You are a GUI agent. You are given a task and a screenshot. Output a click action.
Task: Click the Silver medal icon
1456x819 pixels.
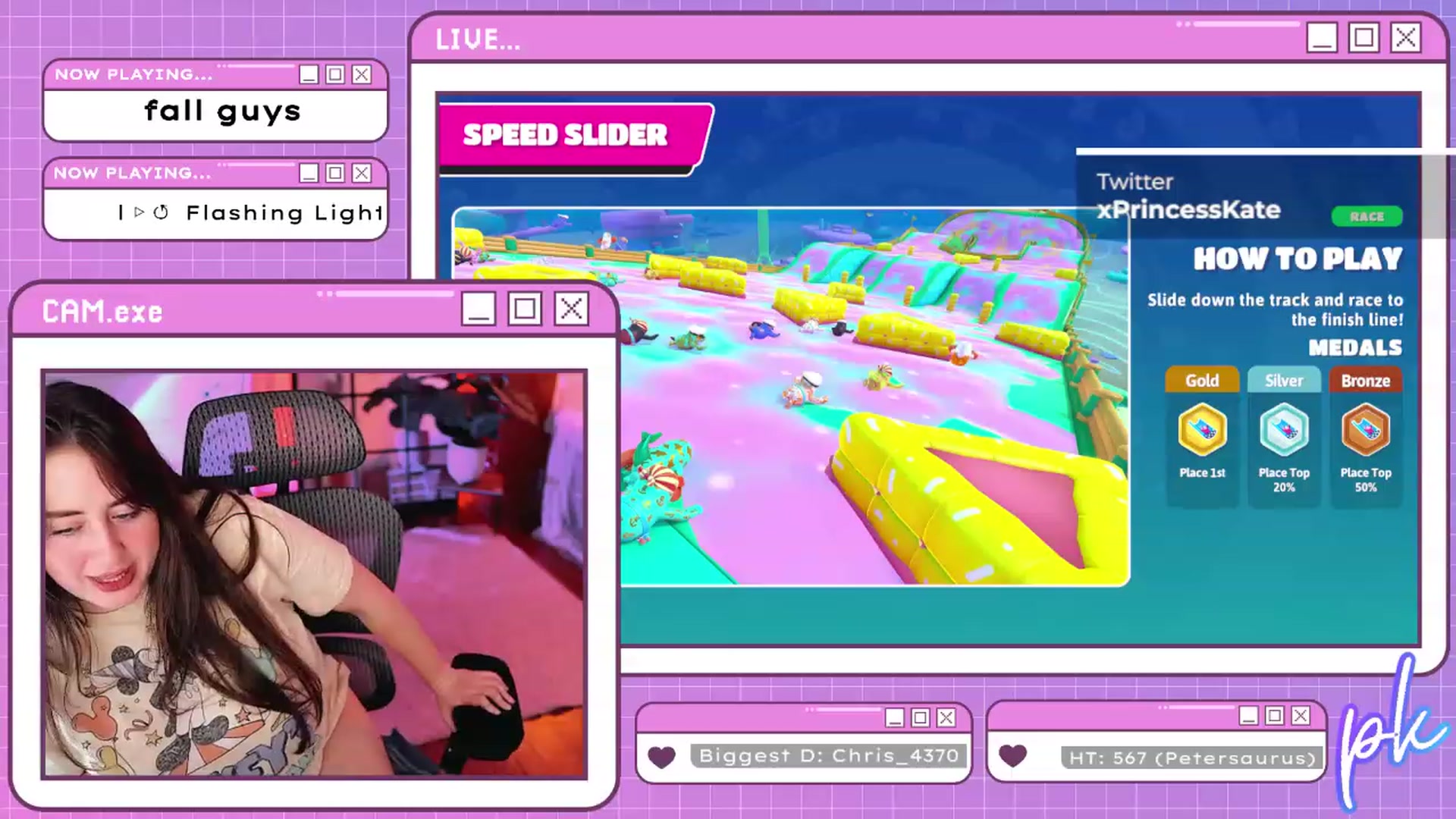[1284, 429]
